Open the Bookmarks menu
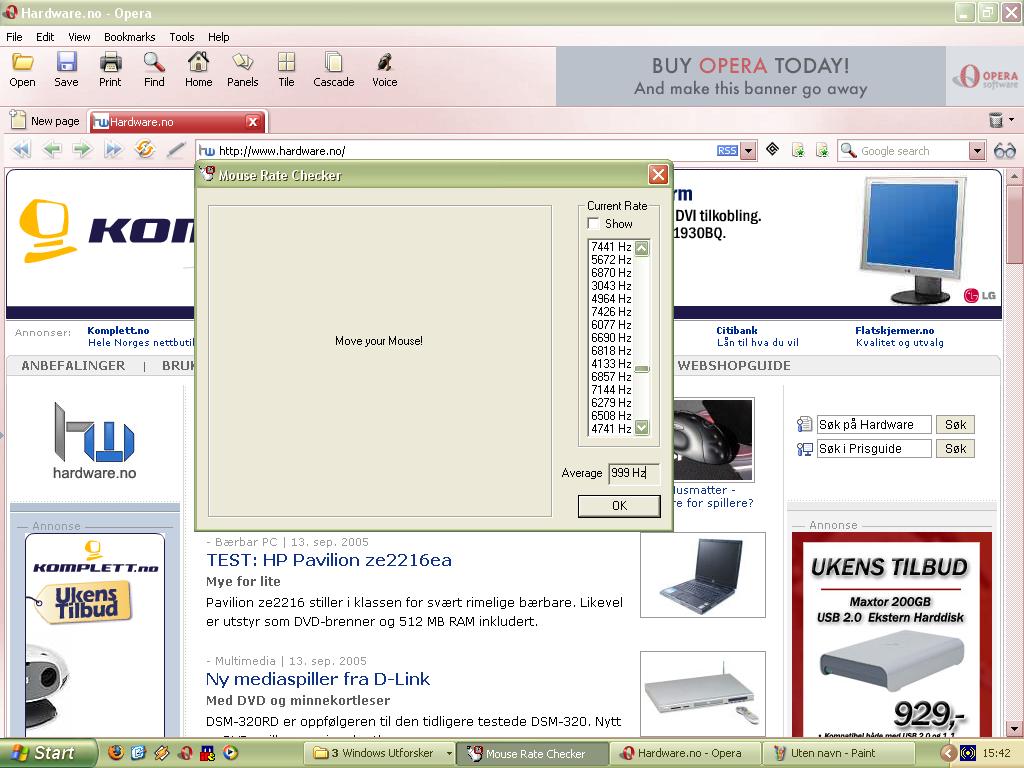 tap(129, 37)
